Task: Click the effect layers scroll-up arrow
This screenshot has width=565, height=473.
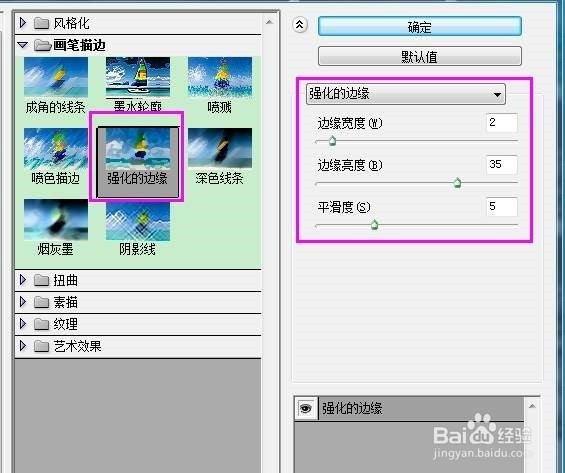Action: tap(532, 406)
